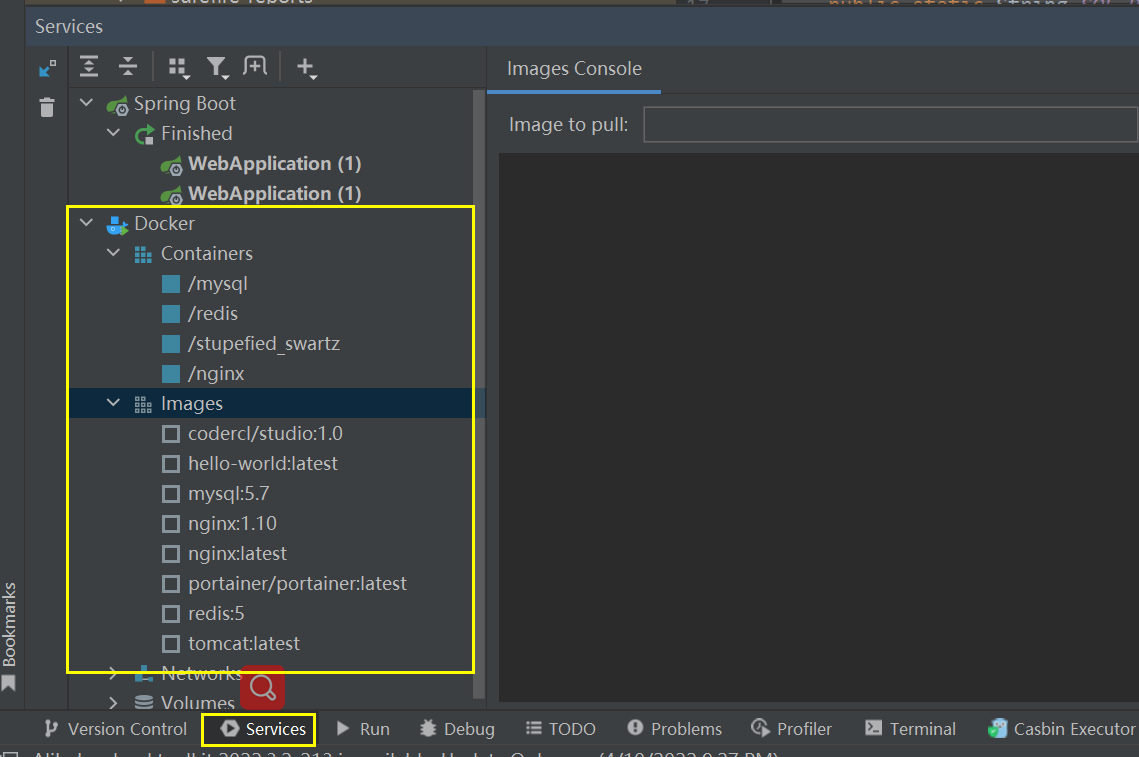Collapse the Finished tree node
The image size is (1139, 757).
[x=113, y=132]
